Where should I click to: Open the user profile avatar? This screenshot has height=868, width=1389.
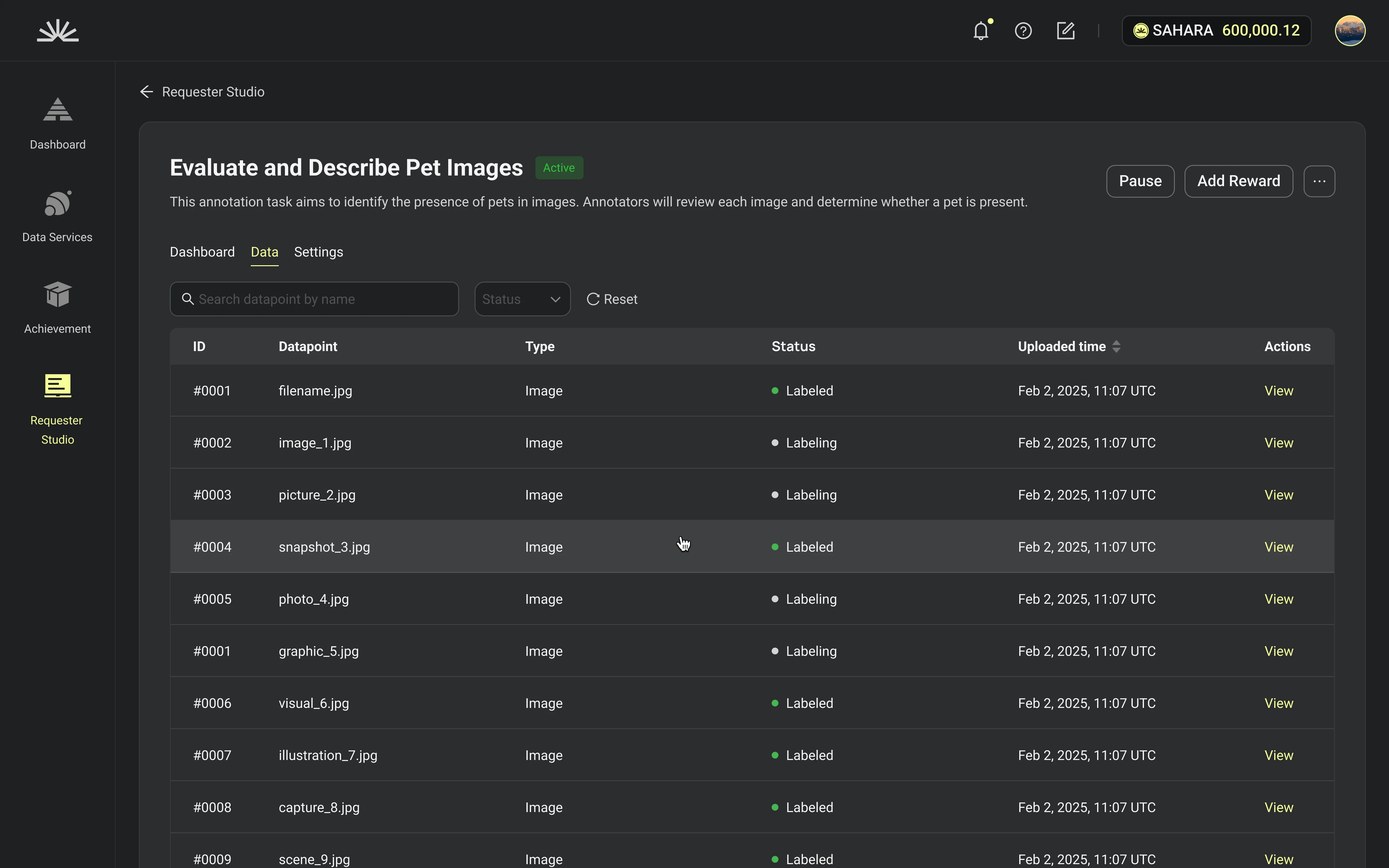click(x=1349, y=31)
